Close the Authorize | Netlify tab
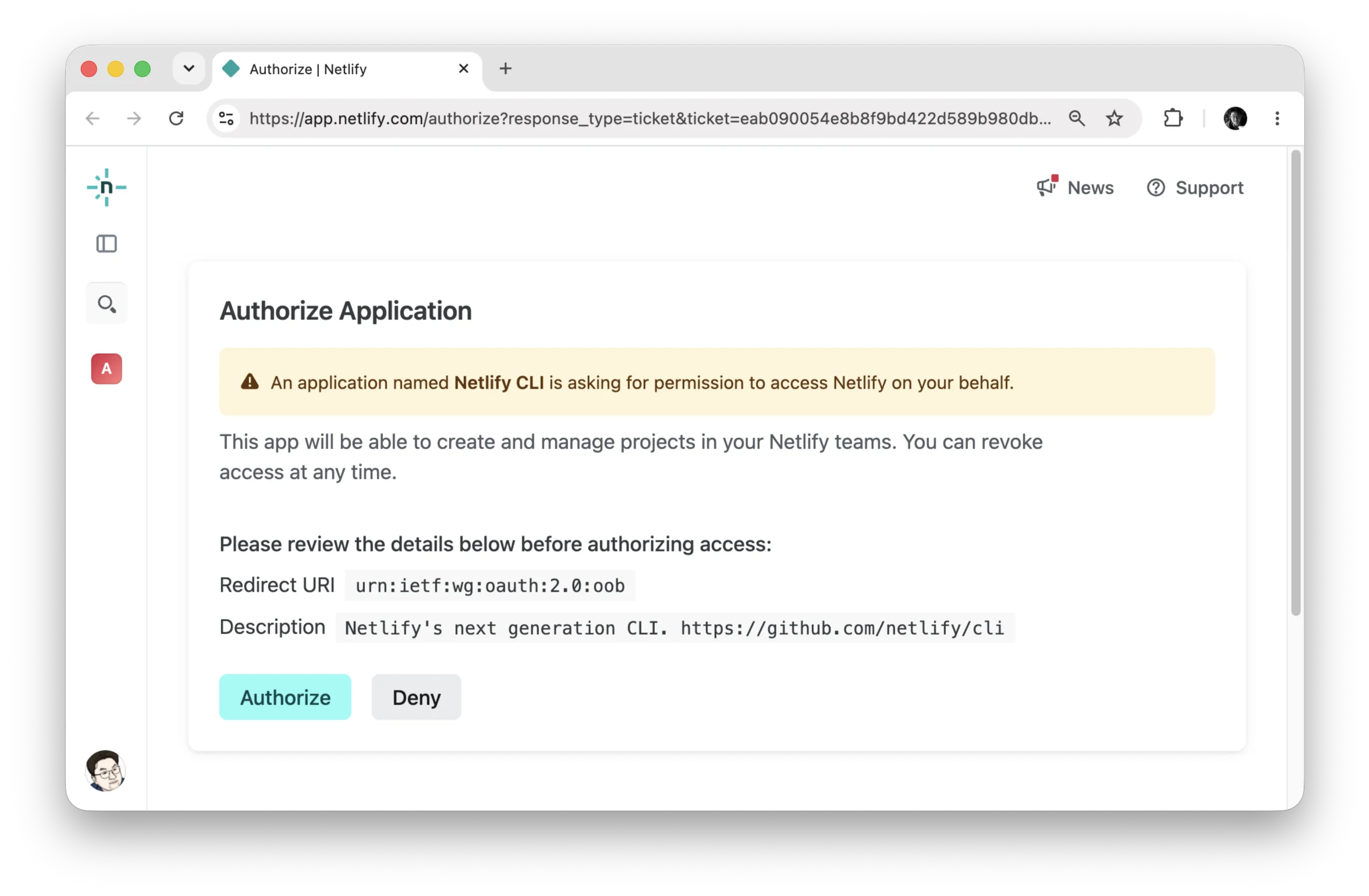The image size is (1369, 896). [x=464, y=69]
